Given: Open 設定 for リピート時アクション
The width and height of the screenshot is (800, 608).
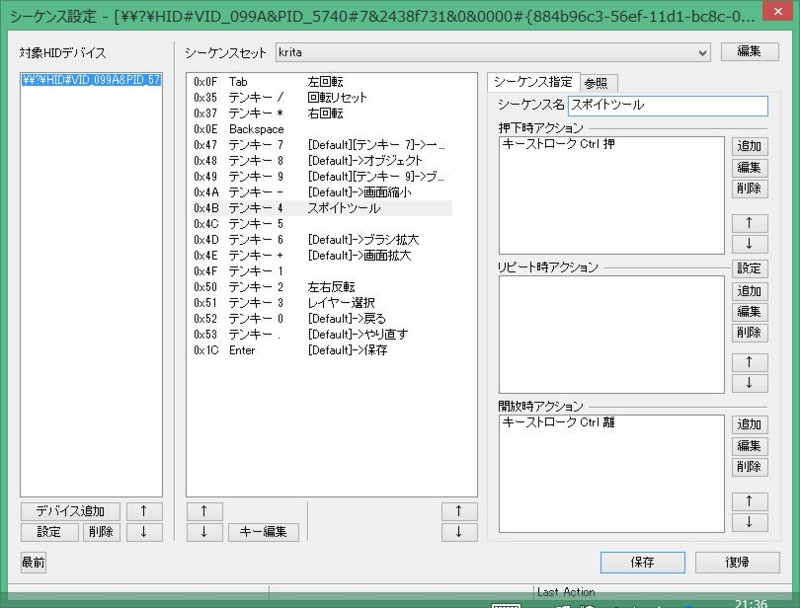Looking at the screenshot, I should pyautogui.click(x=749, y=268).
